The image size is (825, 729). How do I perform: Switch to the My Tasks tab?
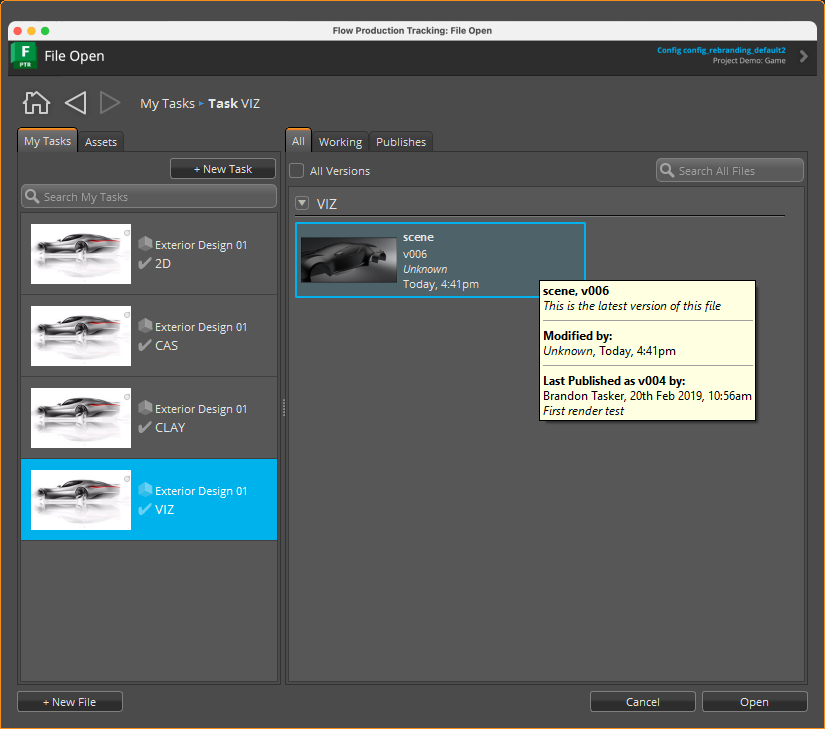(x=47, y=141)
